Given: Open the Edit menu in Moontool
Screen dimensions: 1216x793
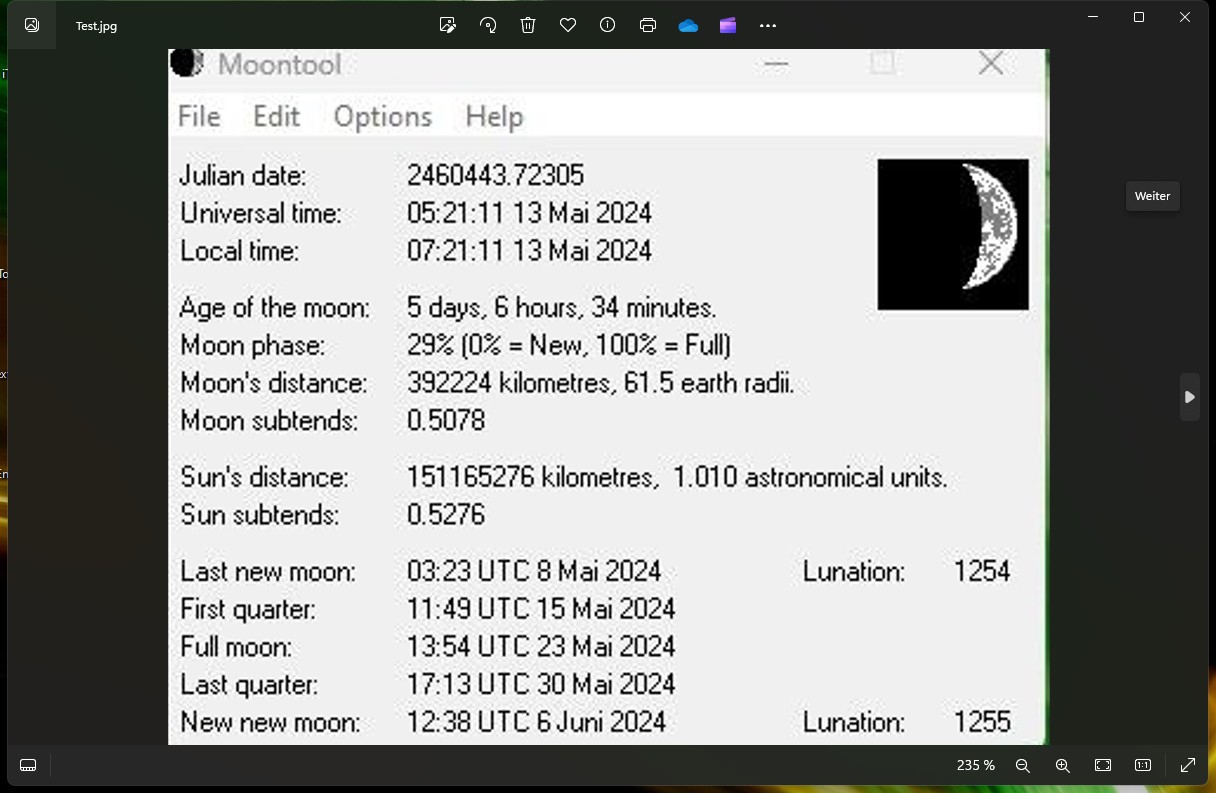Looking at the screenshot, I should (x=276, y=116).
